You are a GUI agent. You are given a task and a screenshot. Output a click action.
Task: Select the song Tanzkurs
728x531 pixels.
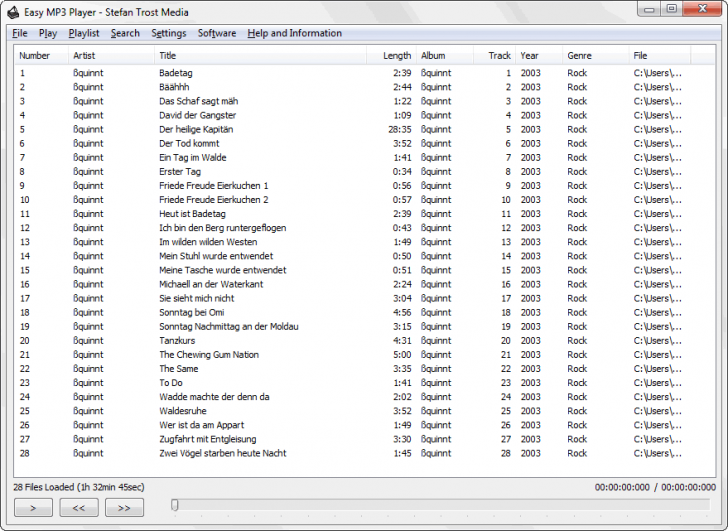[x=177, y=340]
